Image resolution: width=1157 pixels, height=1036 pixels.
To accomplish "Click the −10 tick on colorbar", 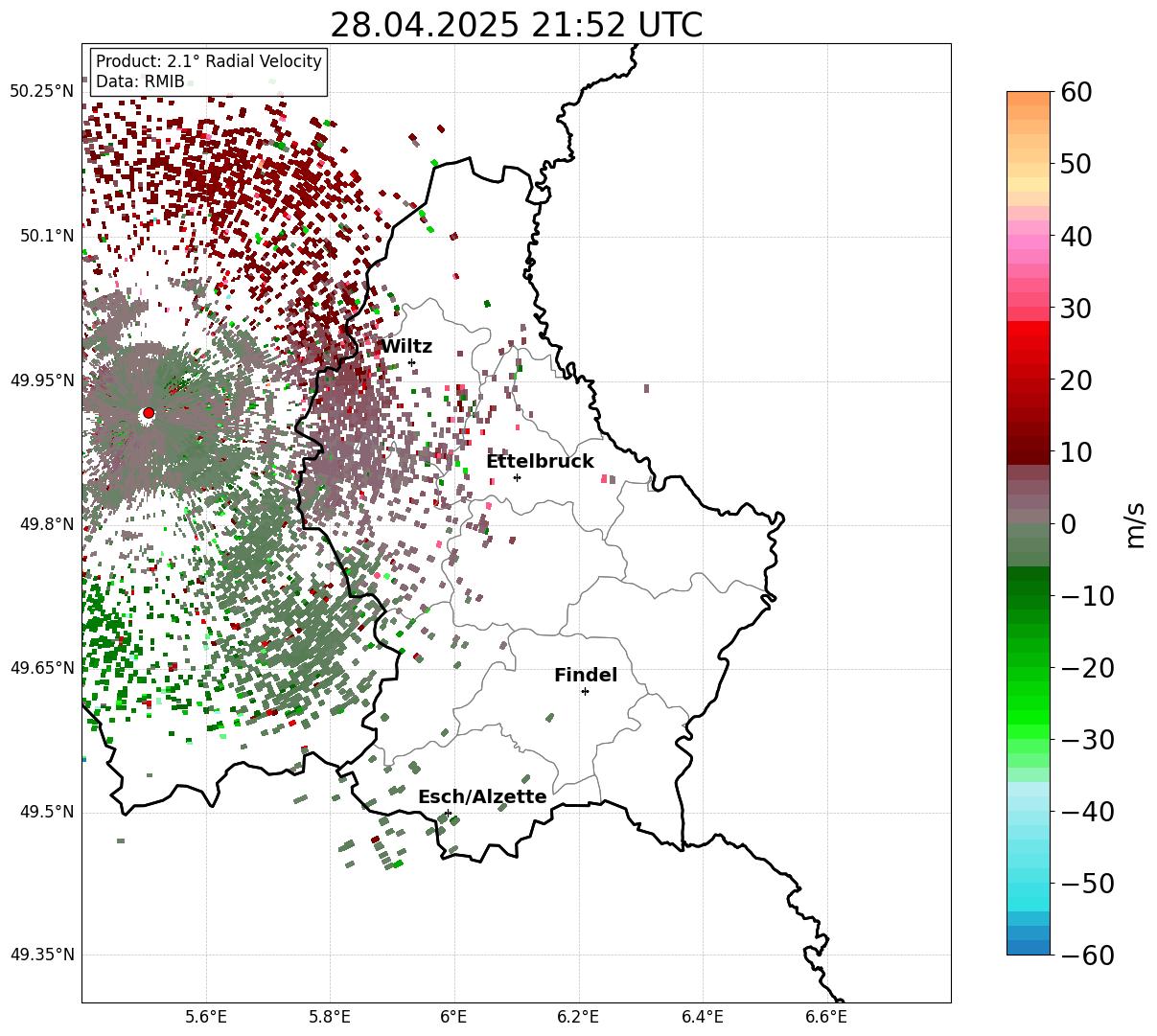I will pyautogui.click(x=1087, y=596).
